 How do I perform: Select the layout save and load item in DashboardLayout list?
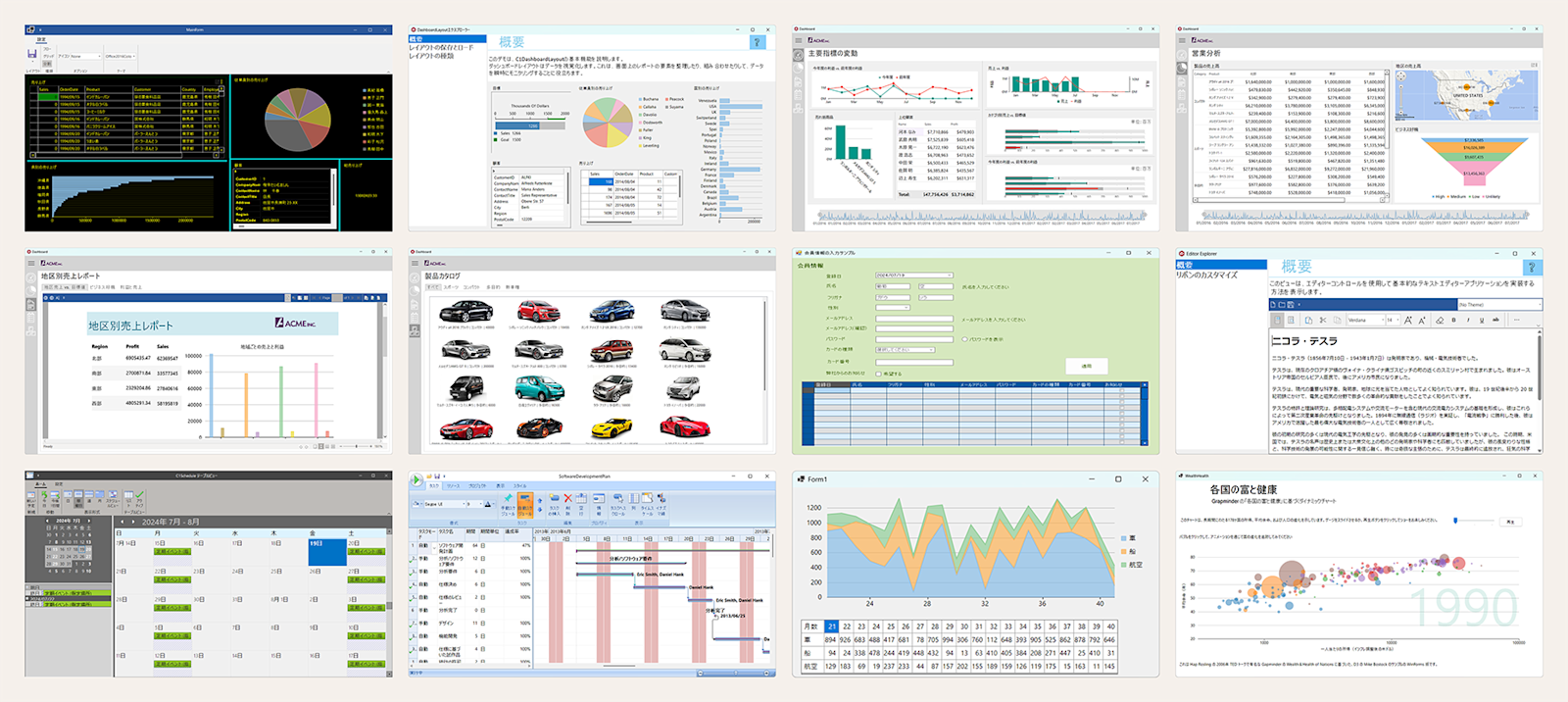pos(440,47)
